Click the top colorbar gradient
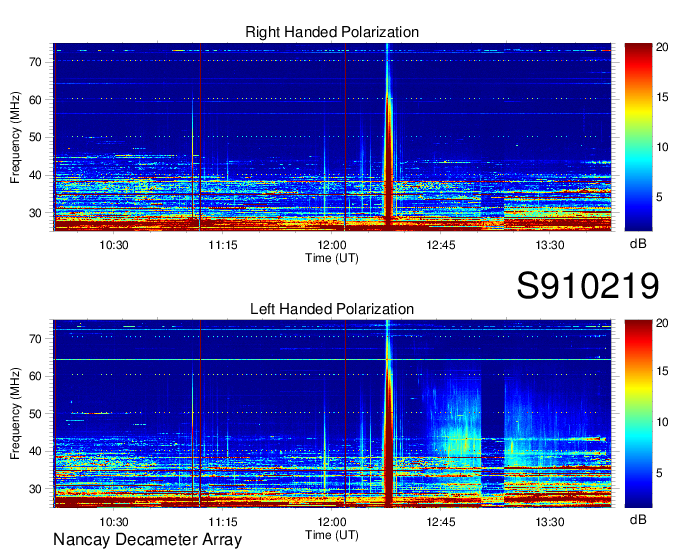 coord(638,137)
